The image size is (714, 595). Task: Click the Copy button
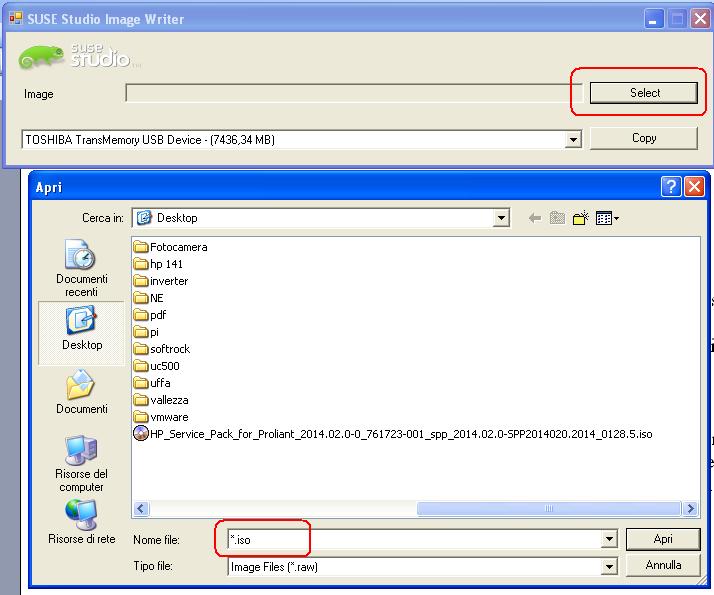(x=643, y=138)
